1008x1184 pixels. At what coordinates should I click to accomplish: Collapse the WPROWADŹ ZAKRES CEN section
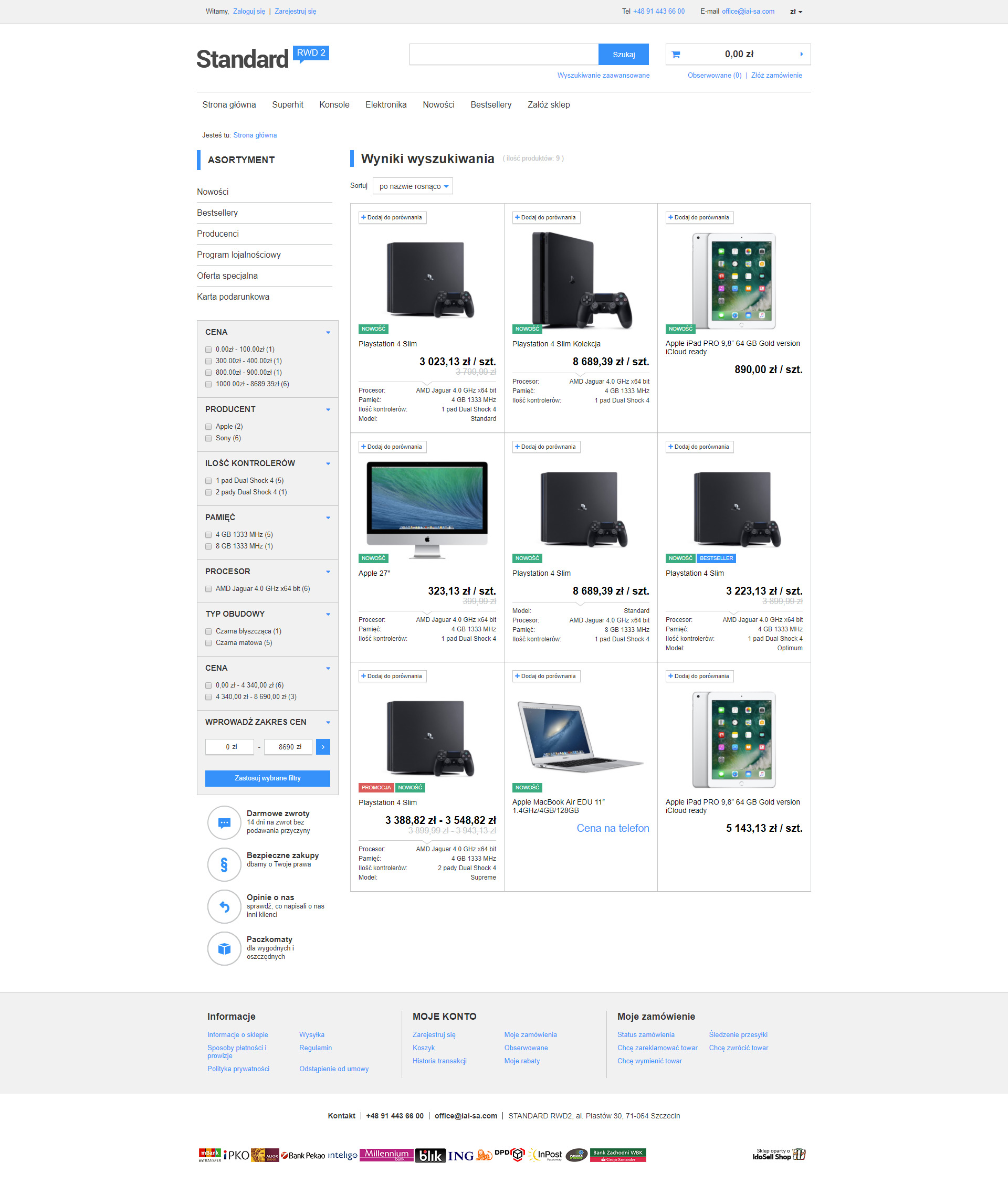[328, 723]
